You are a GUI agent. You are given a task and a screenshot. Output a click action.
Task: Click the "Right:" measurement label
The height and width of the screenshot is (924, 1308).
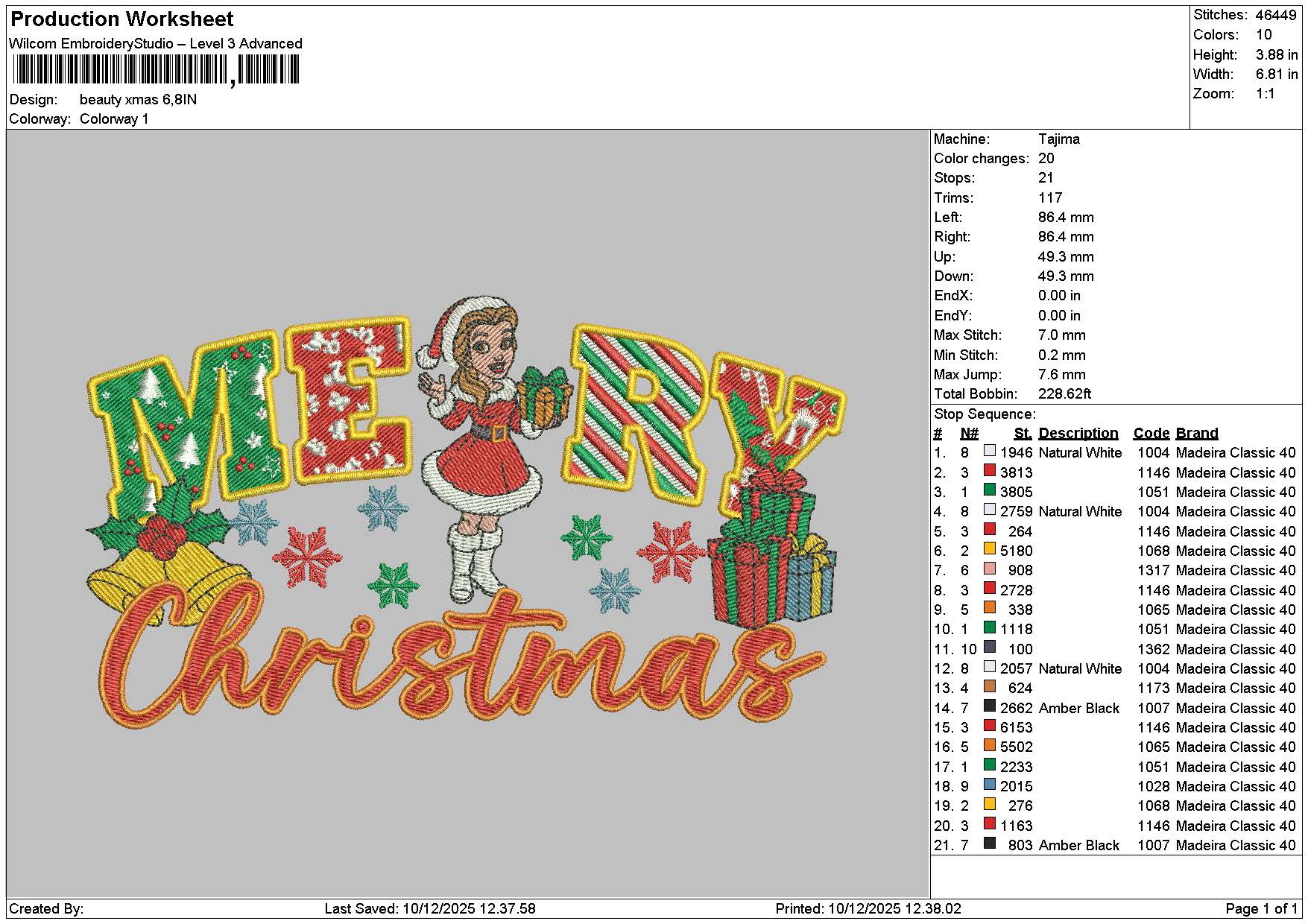952,237
